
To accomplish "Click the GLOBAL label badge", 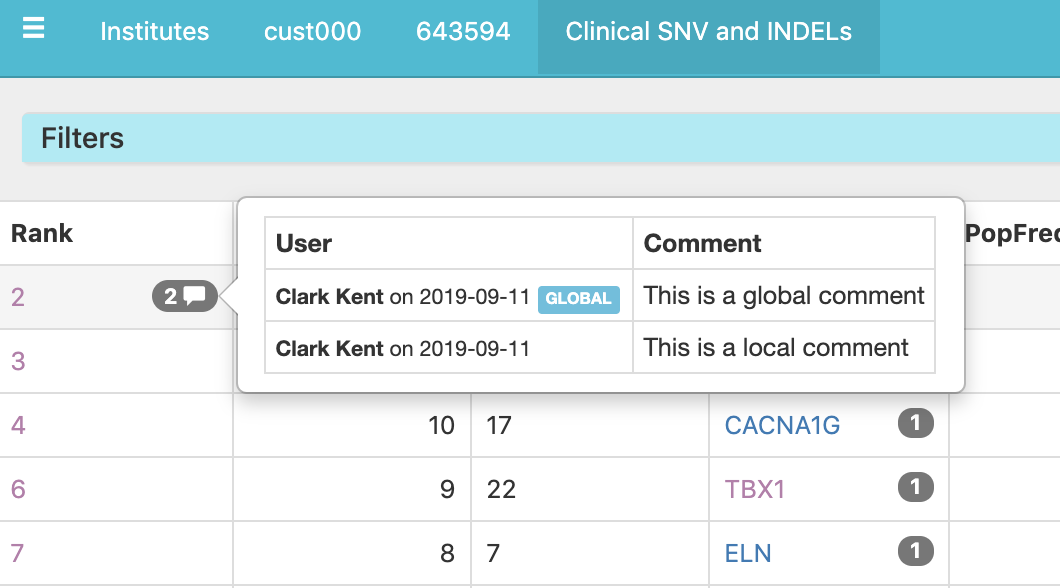I will point(579,299).
